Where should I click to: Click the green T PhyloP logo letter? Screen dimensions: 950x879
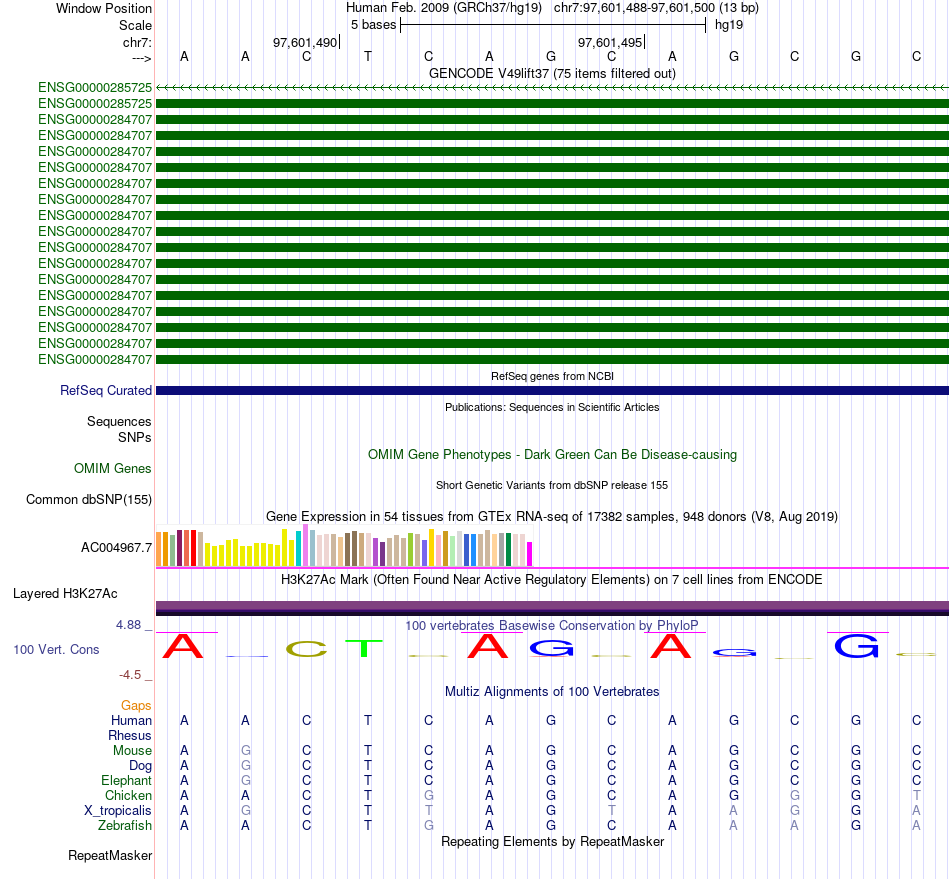(364, 648)
